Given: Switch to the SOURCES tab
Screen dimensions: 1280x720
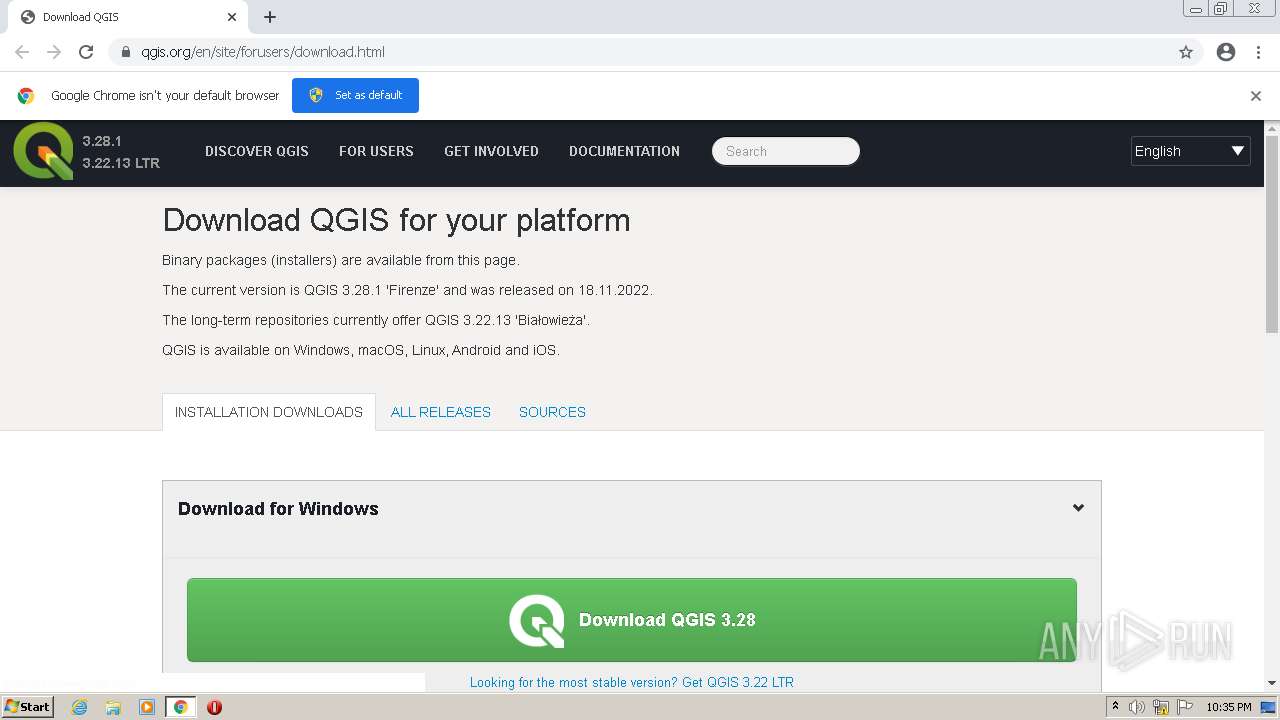Looking at the screenshot, I should pyautogui.click(x=552, y=412).
